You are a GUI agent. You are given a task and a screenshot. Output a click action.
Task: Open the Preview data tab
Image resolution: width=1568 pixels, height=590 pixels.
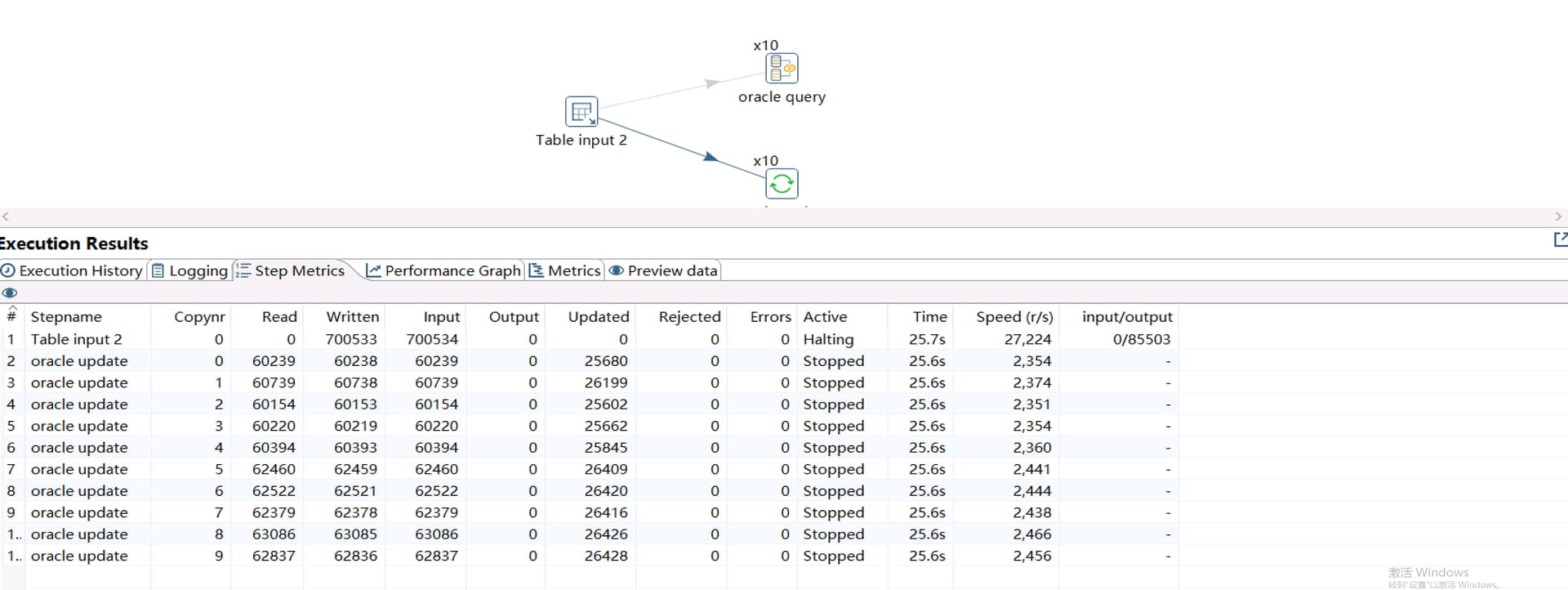663,270
